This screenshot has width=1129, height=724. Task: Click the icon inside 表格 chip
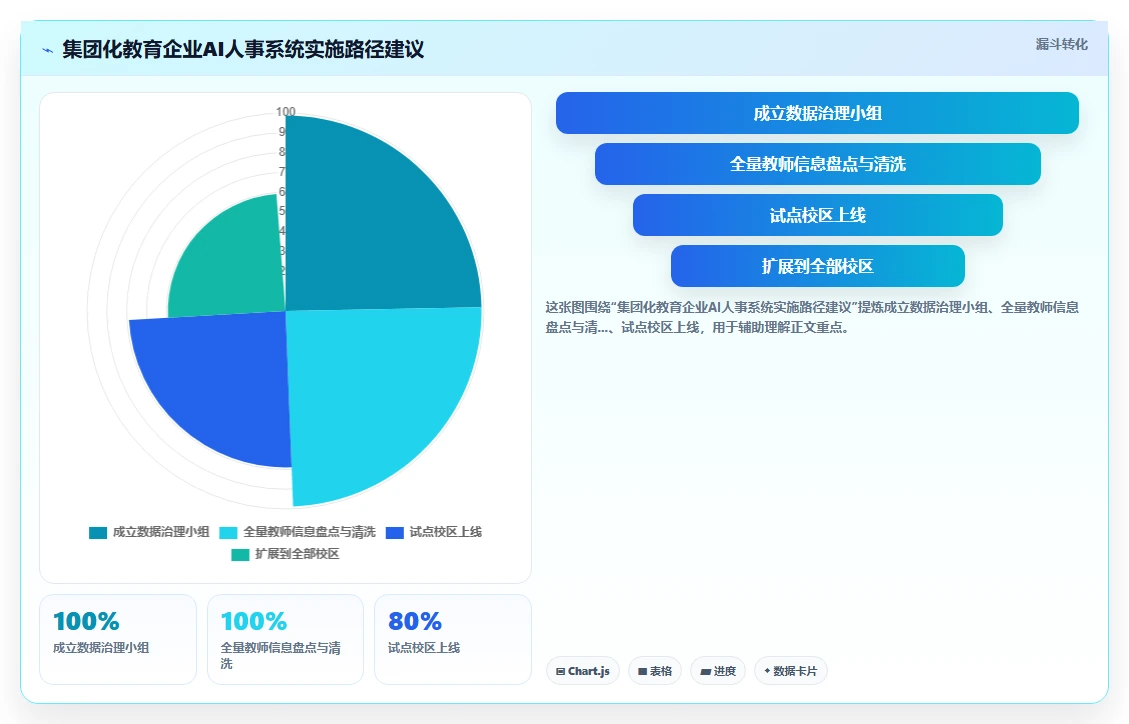coord(642,671)
